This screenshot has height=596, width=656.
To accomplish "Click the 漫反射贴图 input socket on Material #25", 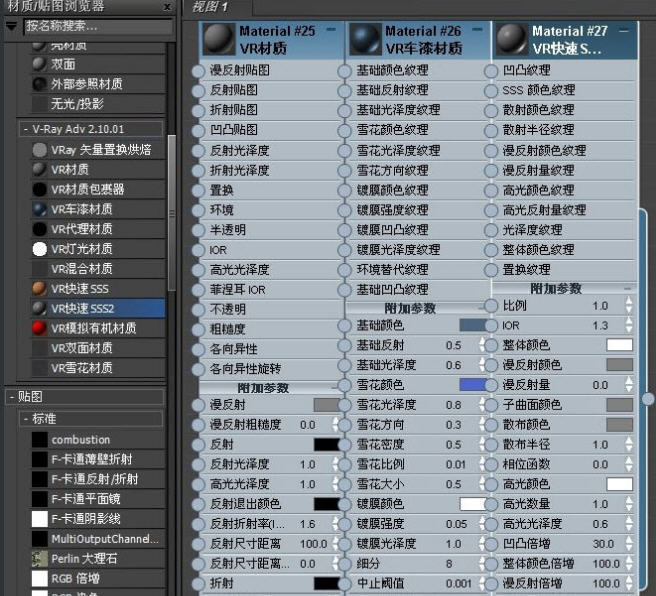I will click(x=198, y=71).
